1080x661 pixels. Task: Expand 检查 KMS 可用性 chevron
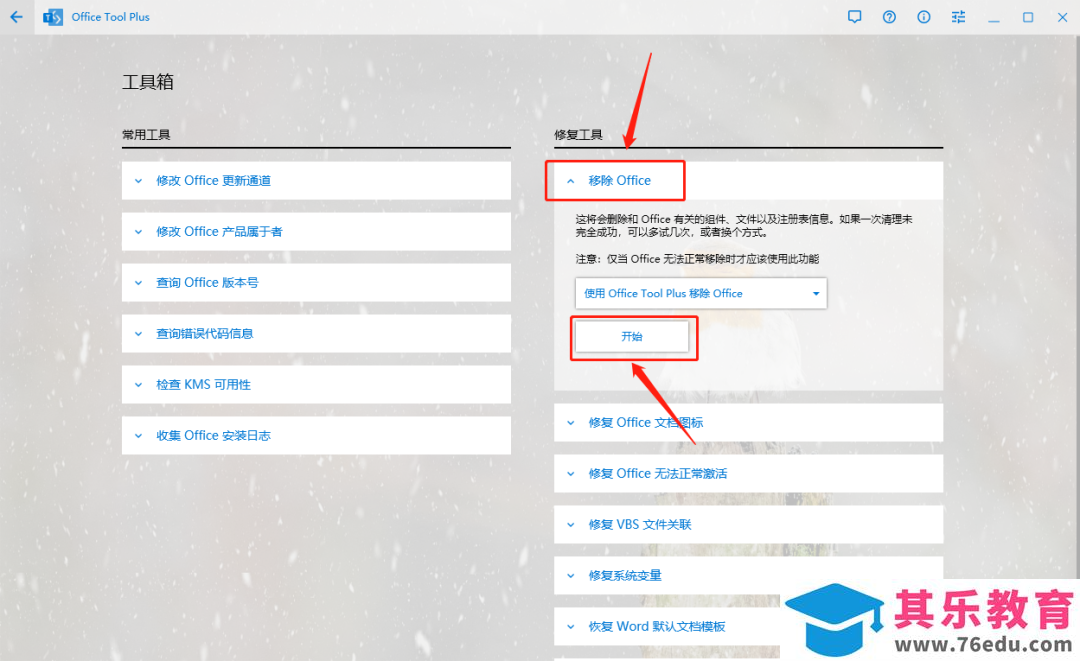coord(138,385)
